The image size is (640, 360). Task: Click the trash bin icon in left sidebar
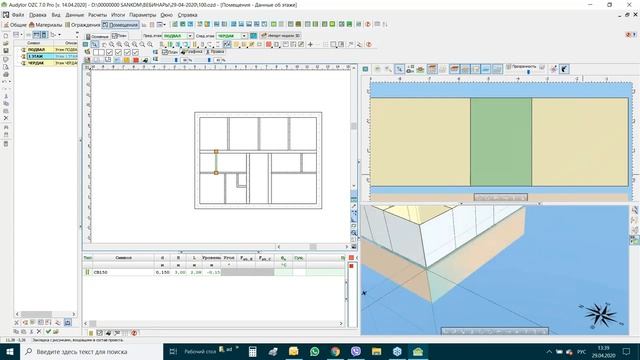tap(6, 144)
